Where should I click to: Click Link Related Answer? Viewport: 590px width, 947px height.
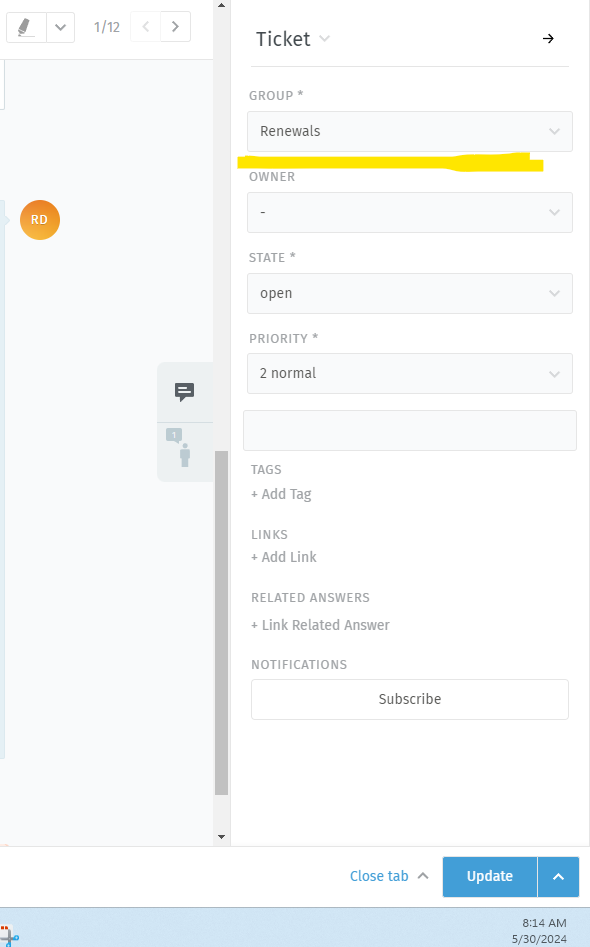(320, 625)
